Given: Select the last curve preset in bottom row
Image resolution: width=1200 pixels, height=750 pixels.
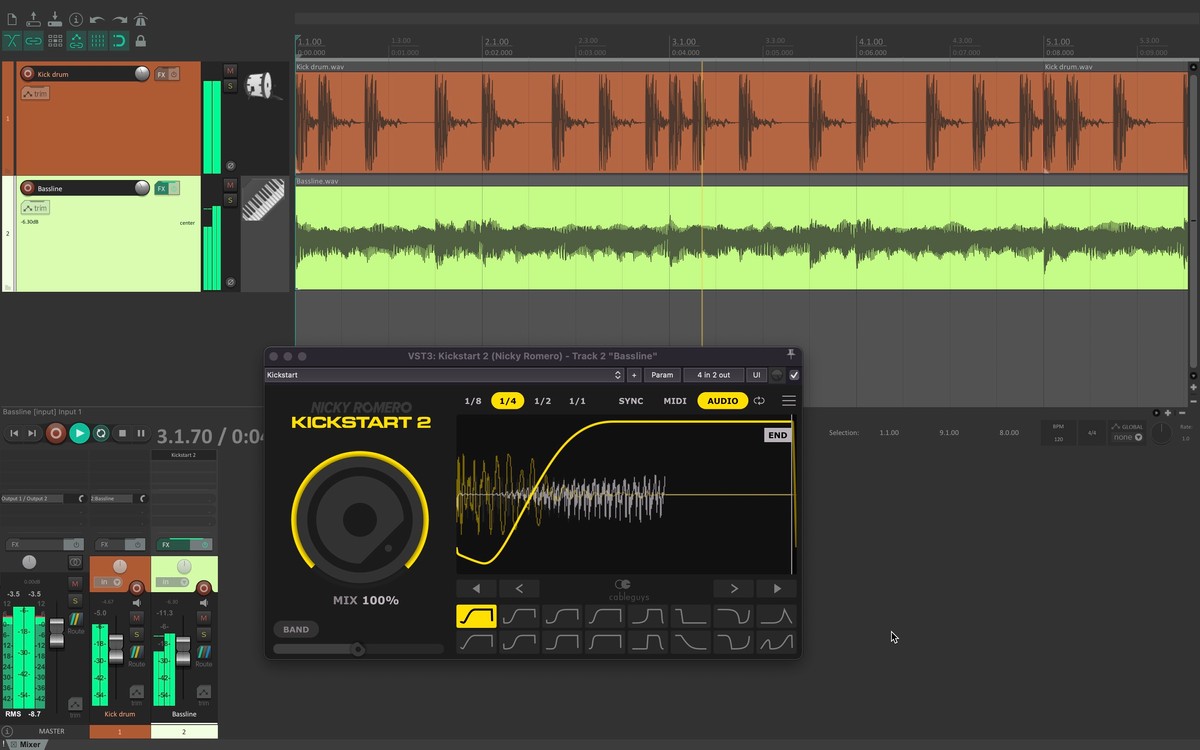Looking at the screenshot, I should click(776, 642).
